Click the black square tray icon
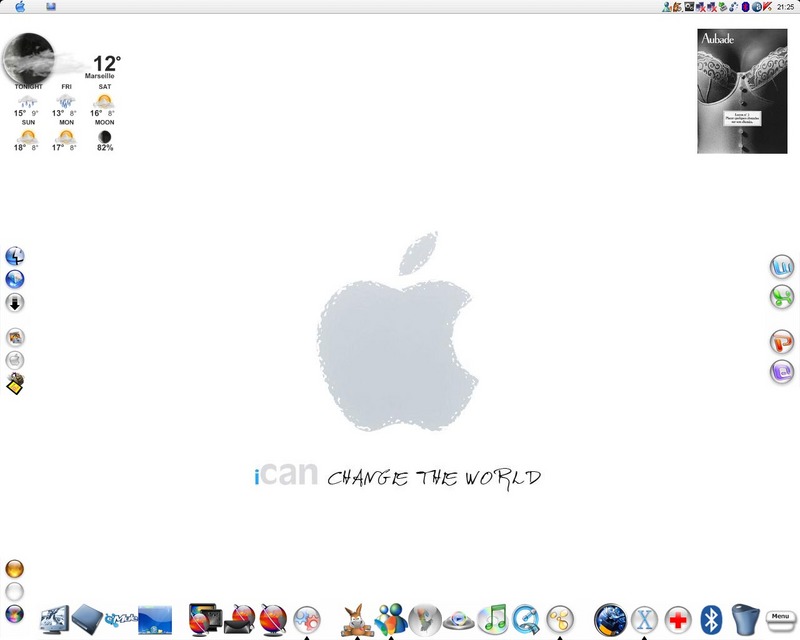Image resolution: width=800 pixels, height=640 pixels. [689, 7]
